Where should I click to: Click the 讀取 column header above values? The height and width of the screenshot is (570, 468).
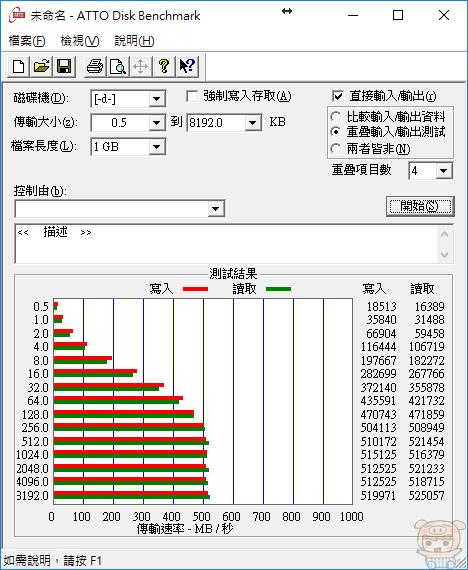click(x=422, y=289)
